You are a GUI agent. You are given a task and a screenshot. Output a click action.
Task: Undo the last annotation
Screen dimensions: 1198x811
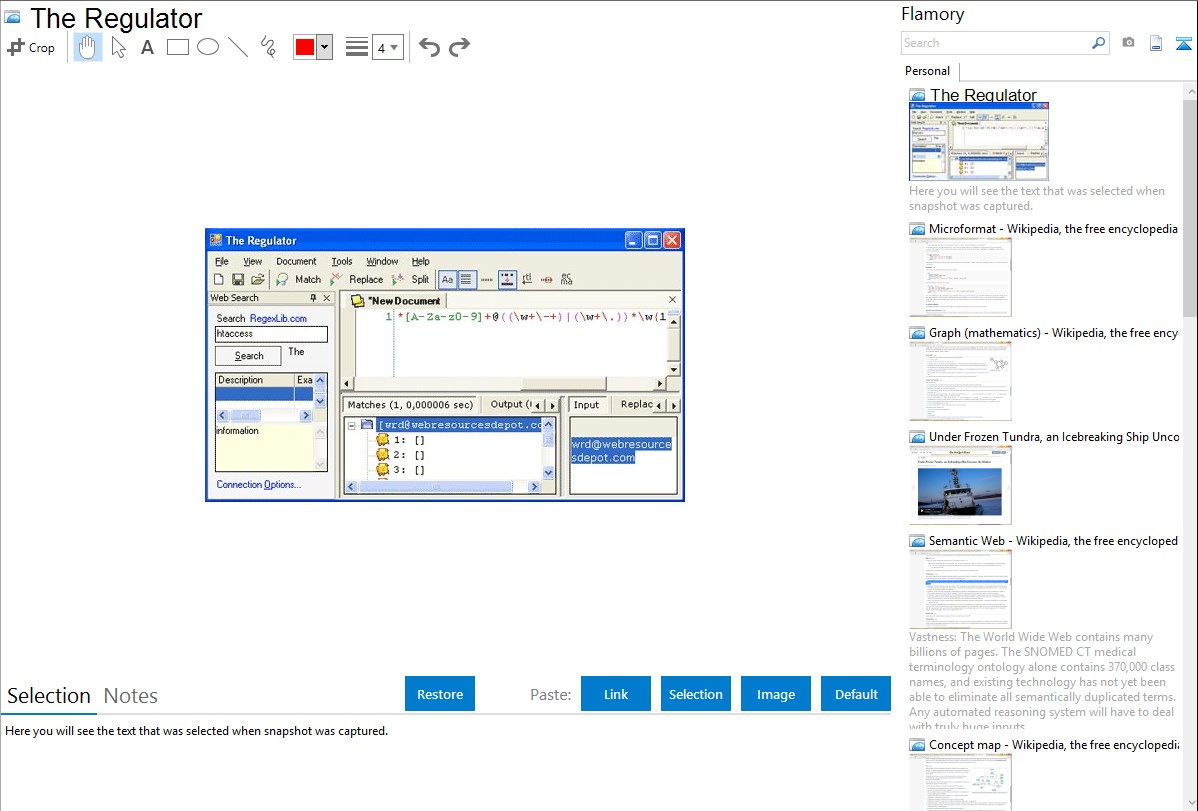tap(429, 47)
